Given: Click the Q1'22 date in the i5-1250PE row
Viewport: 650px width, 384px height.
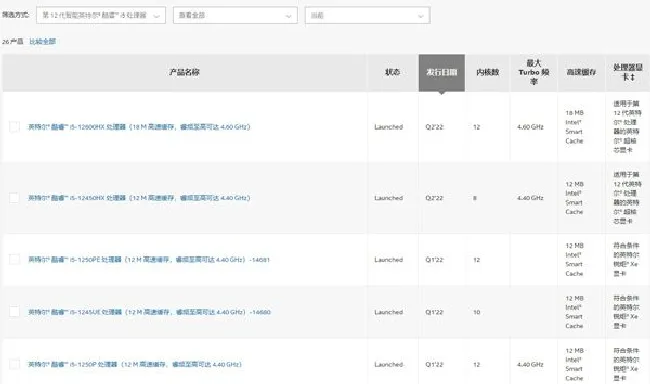Looking at the screenshot, I should click(x=434, y=260).
